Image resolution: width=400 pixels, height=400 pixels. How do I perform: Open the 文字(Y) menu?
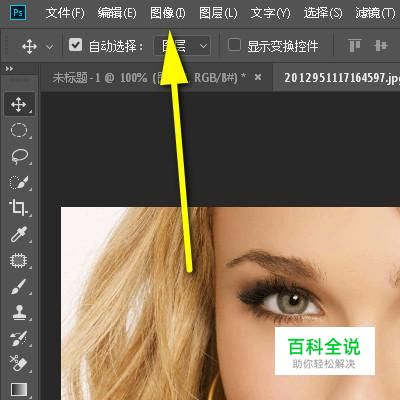coord(270,13)
